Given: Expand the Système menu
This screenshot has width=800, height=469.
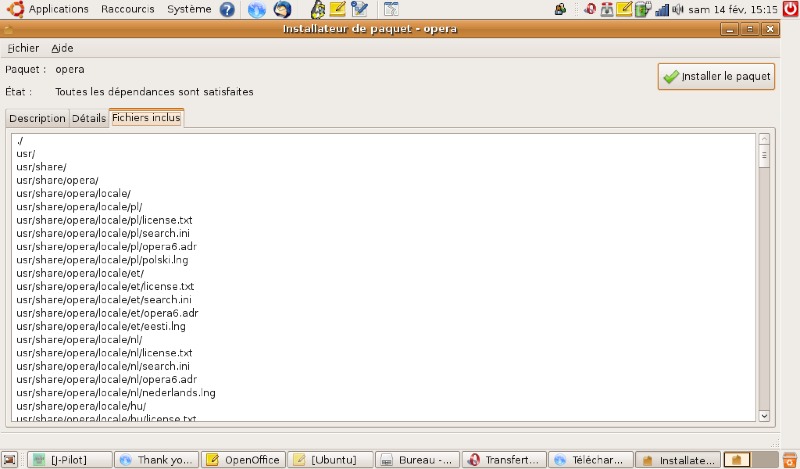Looking at the screenshot, I should [189, 10].
